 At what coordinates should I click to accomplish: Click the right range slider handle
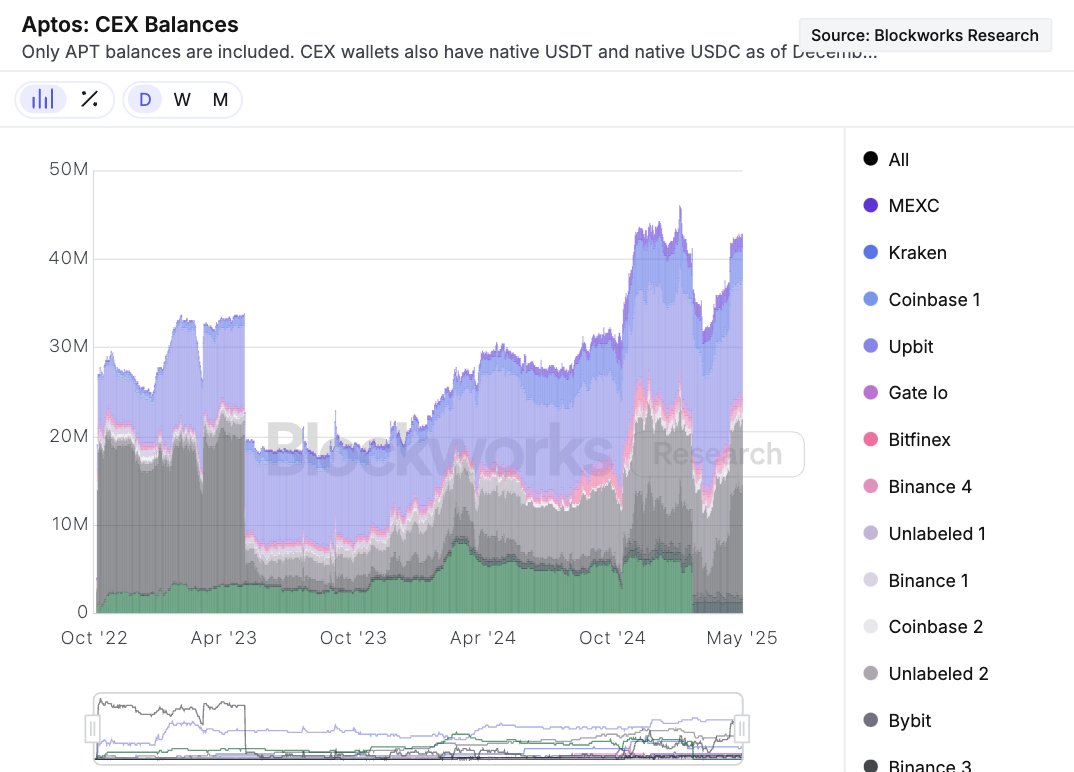click(742, 727)
